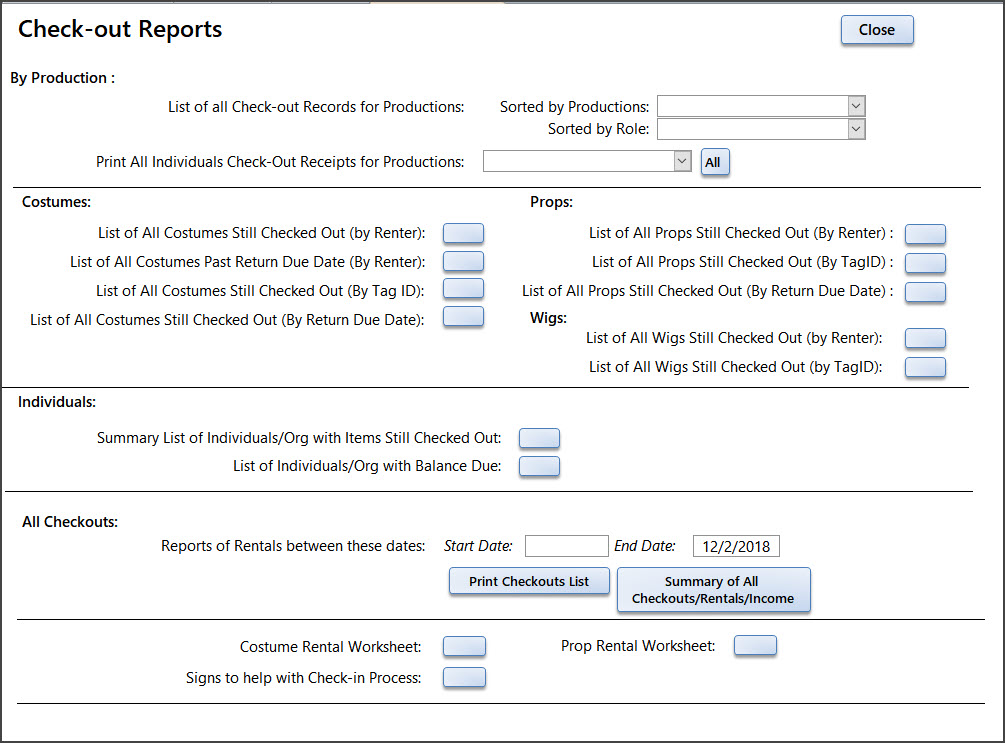Open the Sorted by Role dropdown
1005x743 pixels.
(x=856, y=129)
